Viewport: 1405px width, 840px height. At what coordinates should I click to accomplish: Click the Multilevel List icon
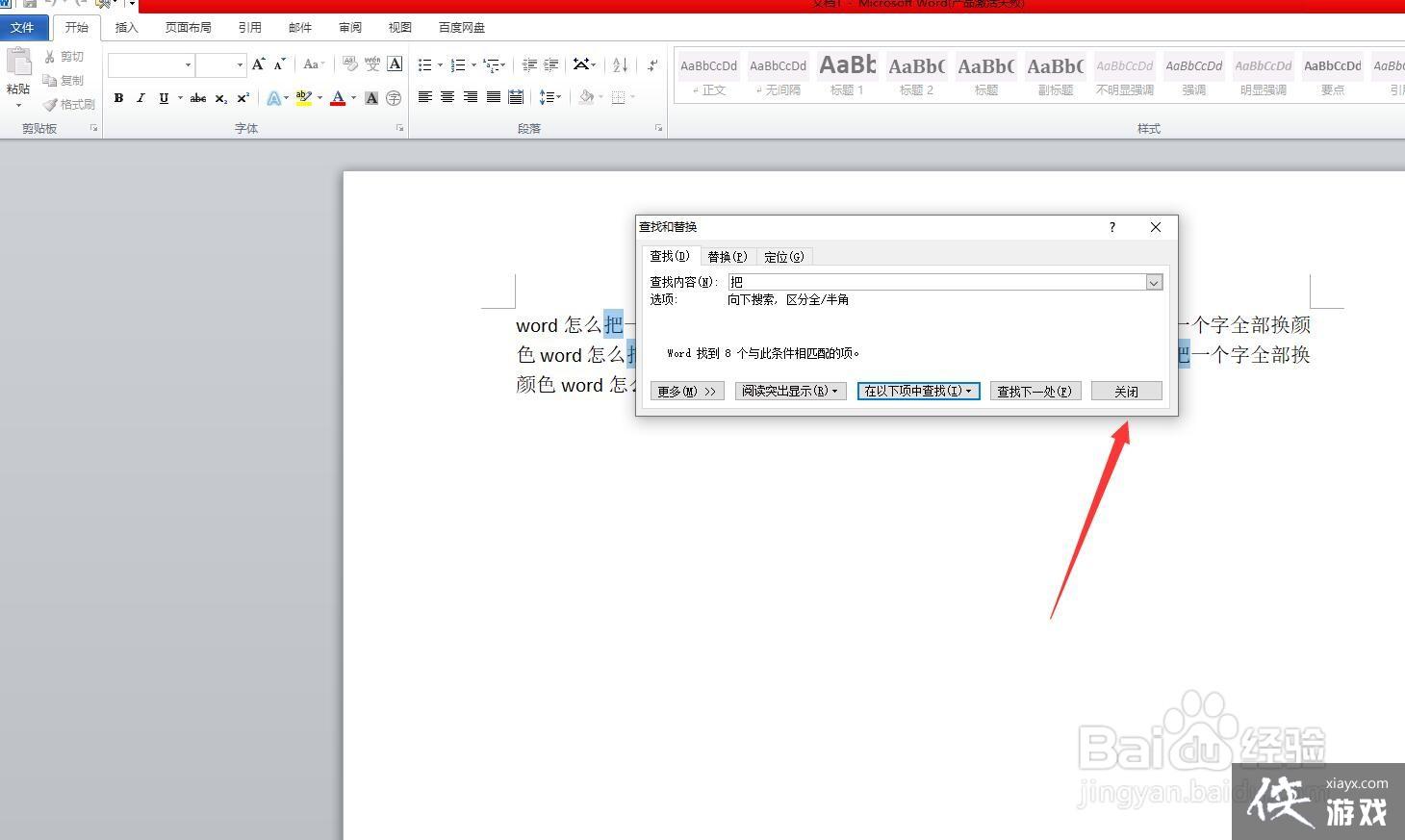[x=492, y=65]
